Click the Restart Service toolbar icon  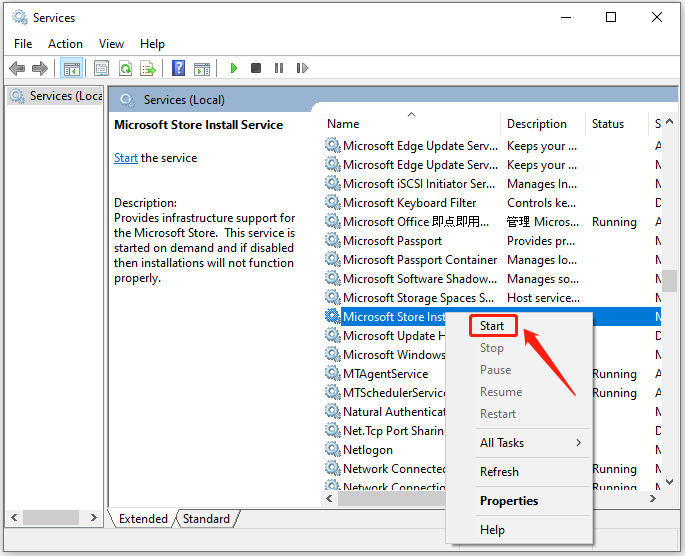click(x=302, y=68)
